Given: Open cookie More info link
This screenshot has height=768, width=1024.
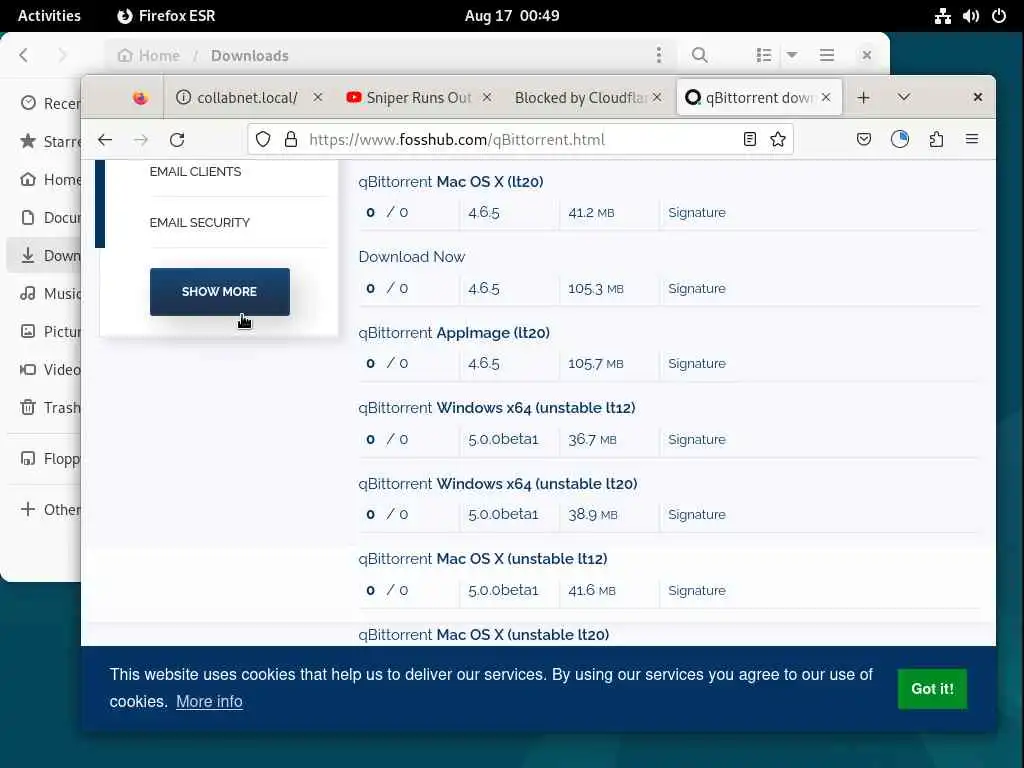Looking at the screenshot, I should coord(209,701).
